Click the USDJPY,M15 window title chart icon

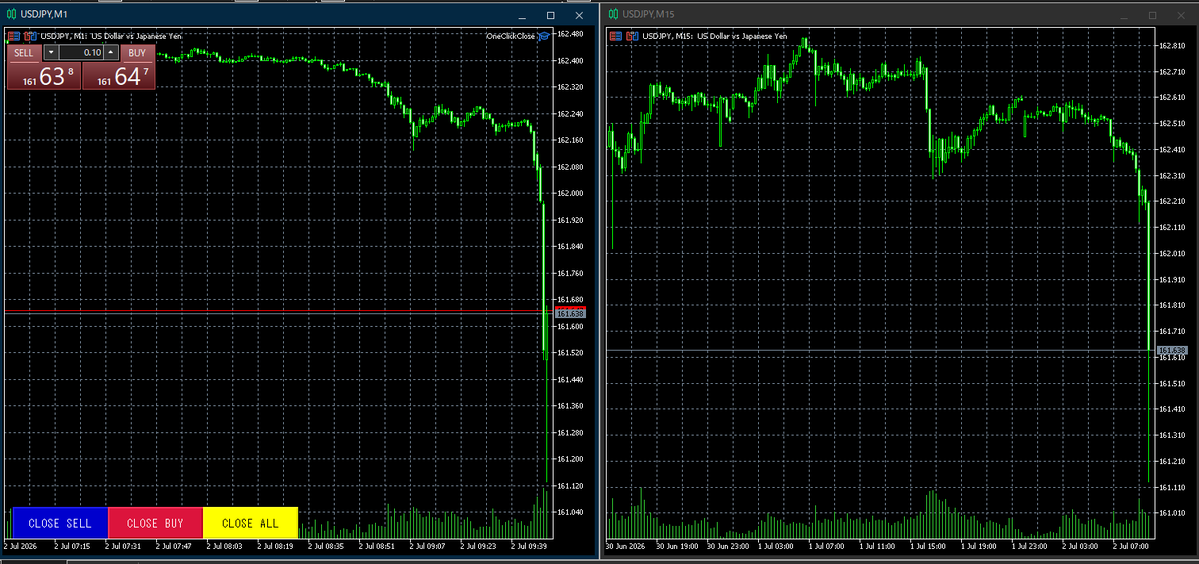(613, 14)
